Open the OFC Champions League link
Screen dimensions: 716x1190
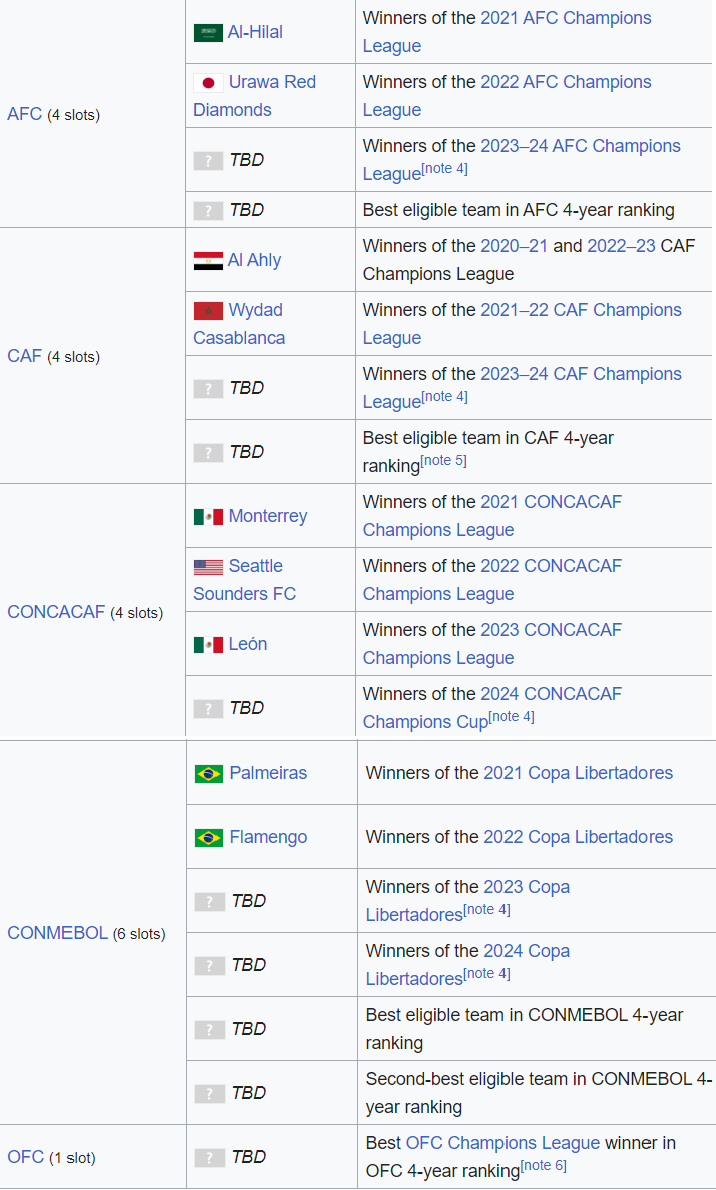(503, 1142)
